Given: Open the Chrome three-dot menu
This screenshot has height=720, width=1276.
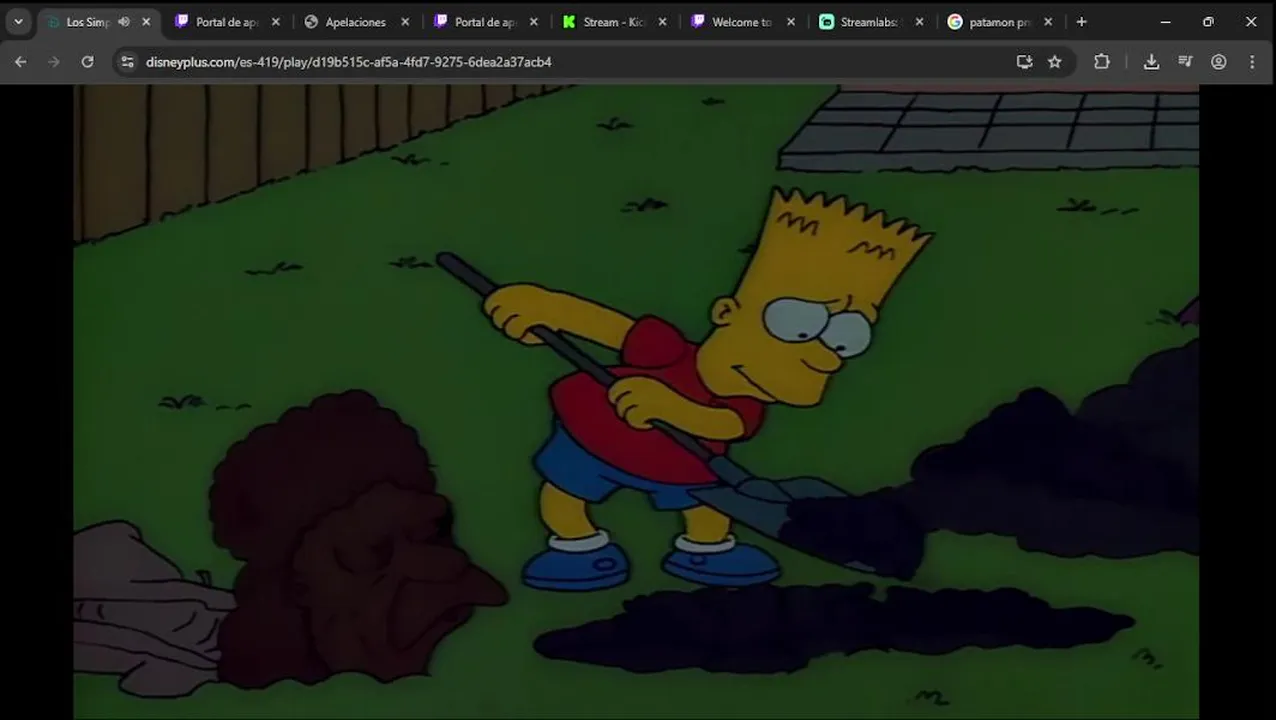Looking at the screenshot, I should pos(1252,62).
